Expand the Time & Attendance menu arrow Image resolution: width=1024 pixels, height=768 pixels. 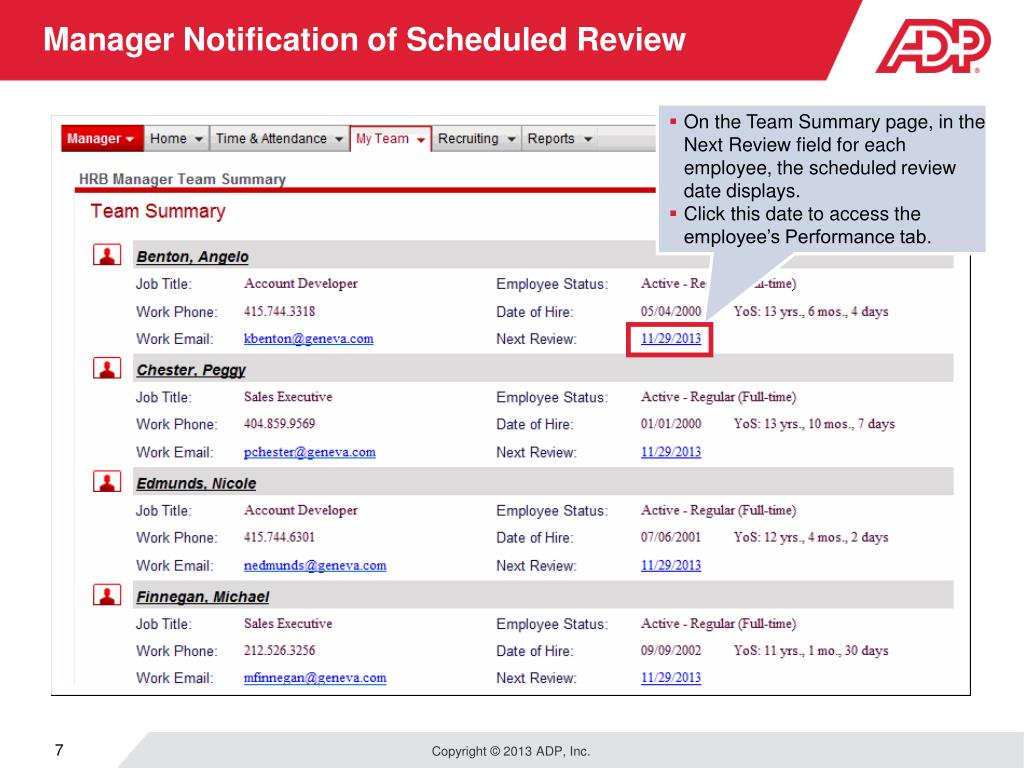pos(339,139)
